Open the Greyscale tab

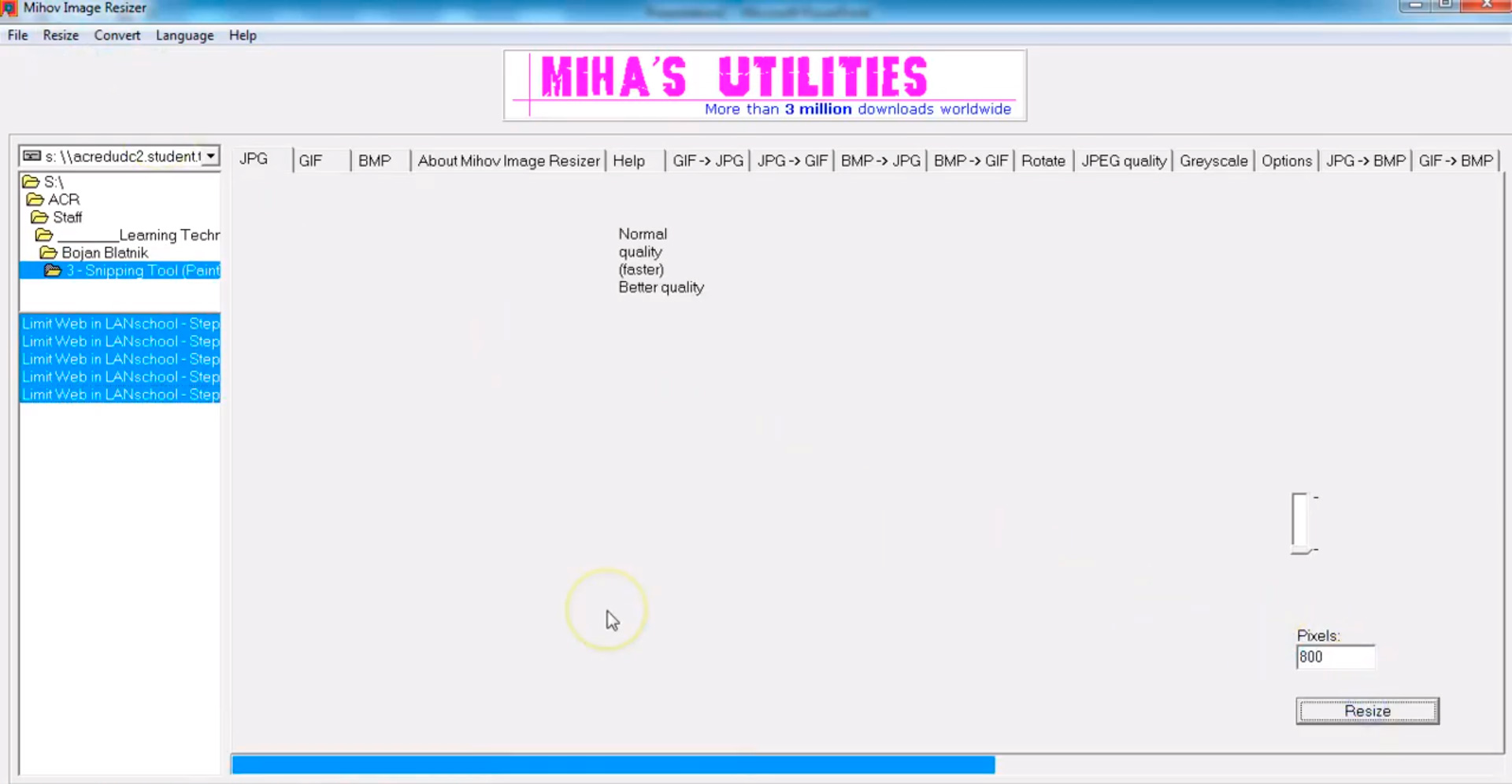point(1213,161)
